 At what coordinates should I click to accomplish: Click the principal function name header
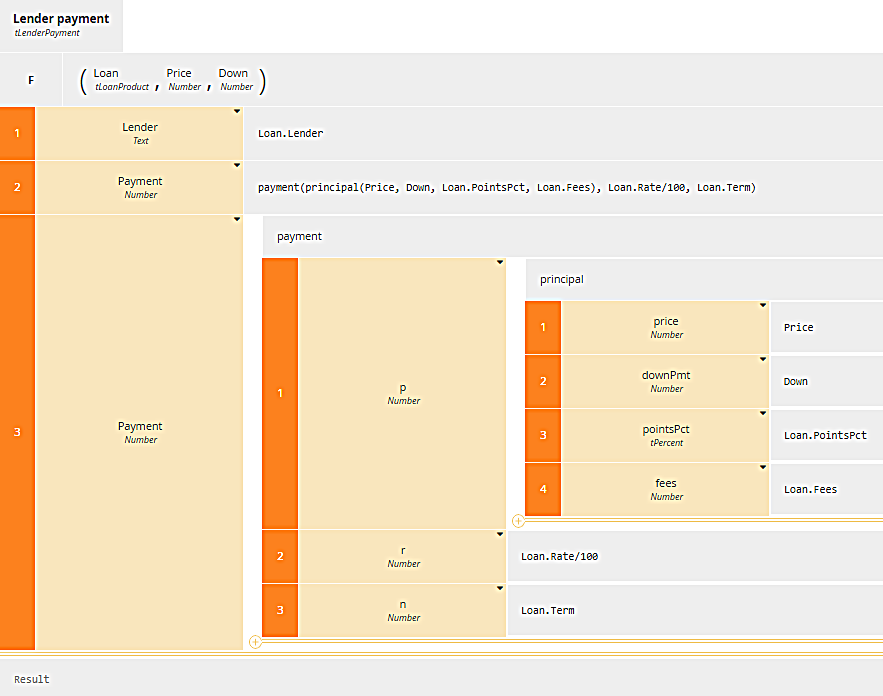pyautogui.click(x=562, y=280)
